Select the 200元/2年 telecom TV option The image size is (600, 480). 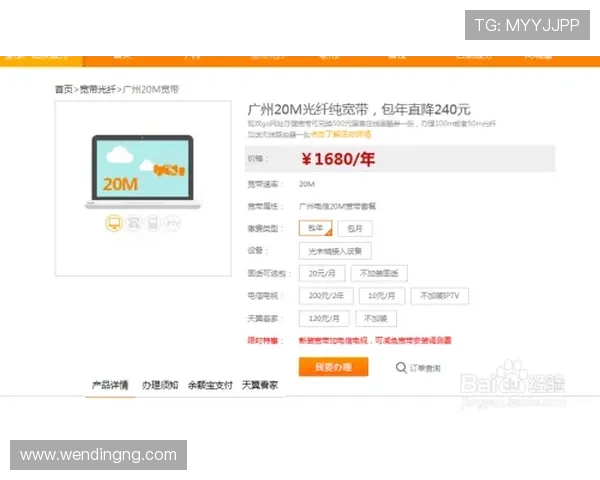click(x=326, y=296)
